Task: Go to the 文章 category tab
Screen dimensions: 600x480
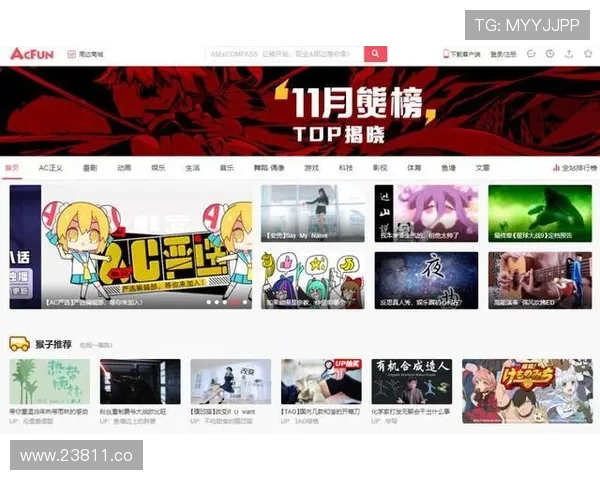Action: pyautogui.click(x=483, y=168)
